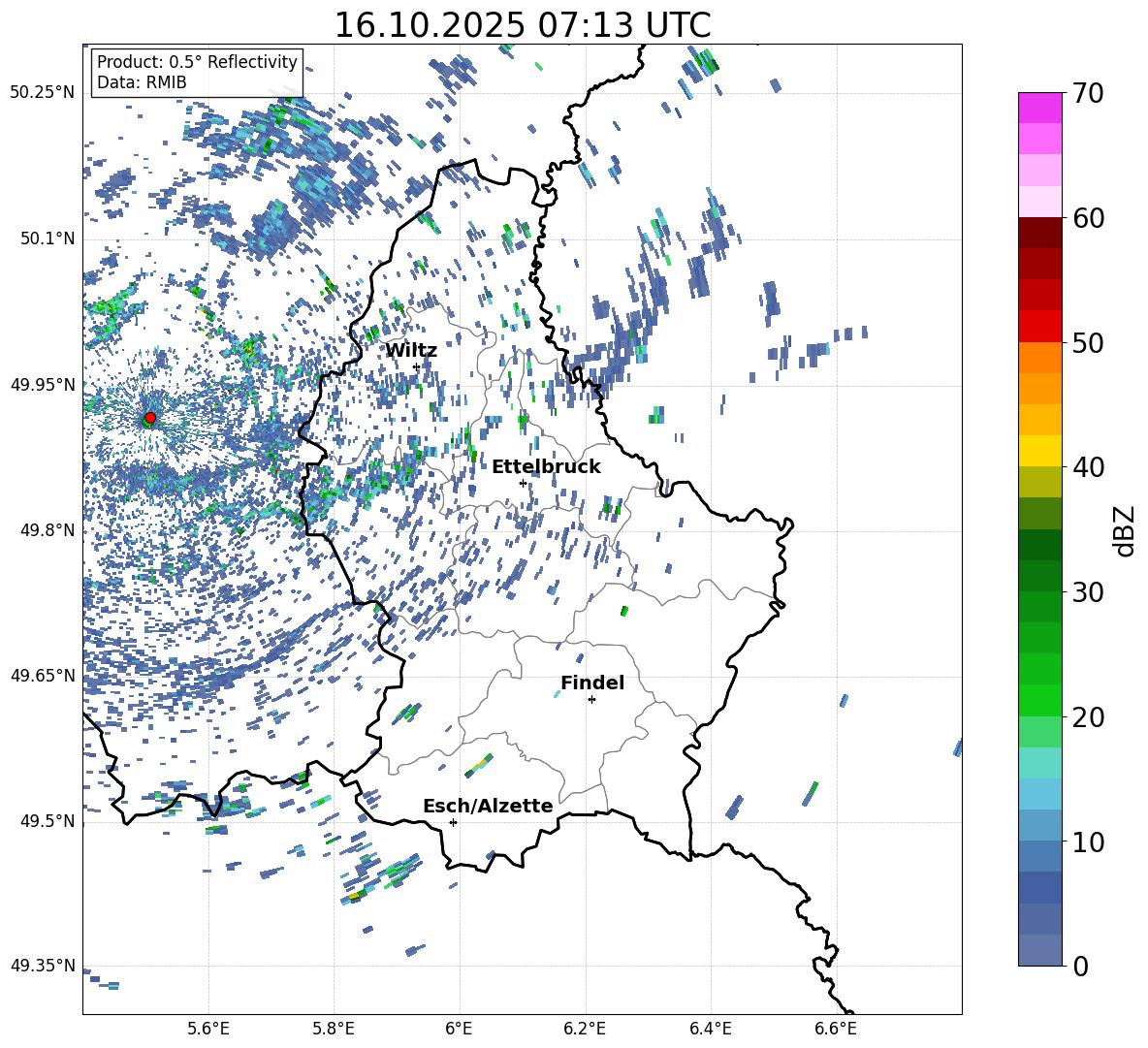Click the 5.8°E longitude label
This screenshot has width=1148, height=1048.
click(x=334, y=1029)
